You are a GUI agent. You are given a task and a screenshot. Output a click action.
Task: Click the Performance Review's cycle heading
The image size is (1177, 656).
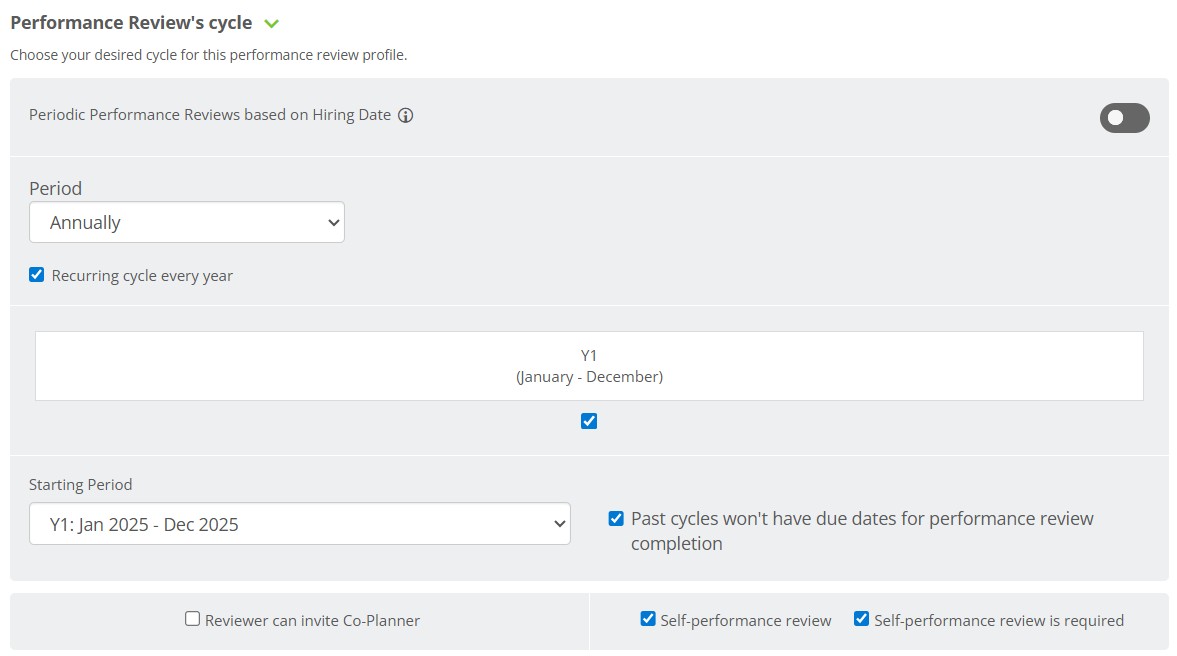coord(131,23)
